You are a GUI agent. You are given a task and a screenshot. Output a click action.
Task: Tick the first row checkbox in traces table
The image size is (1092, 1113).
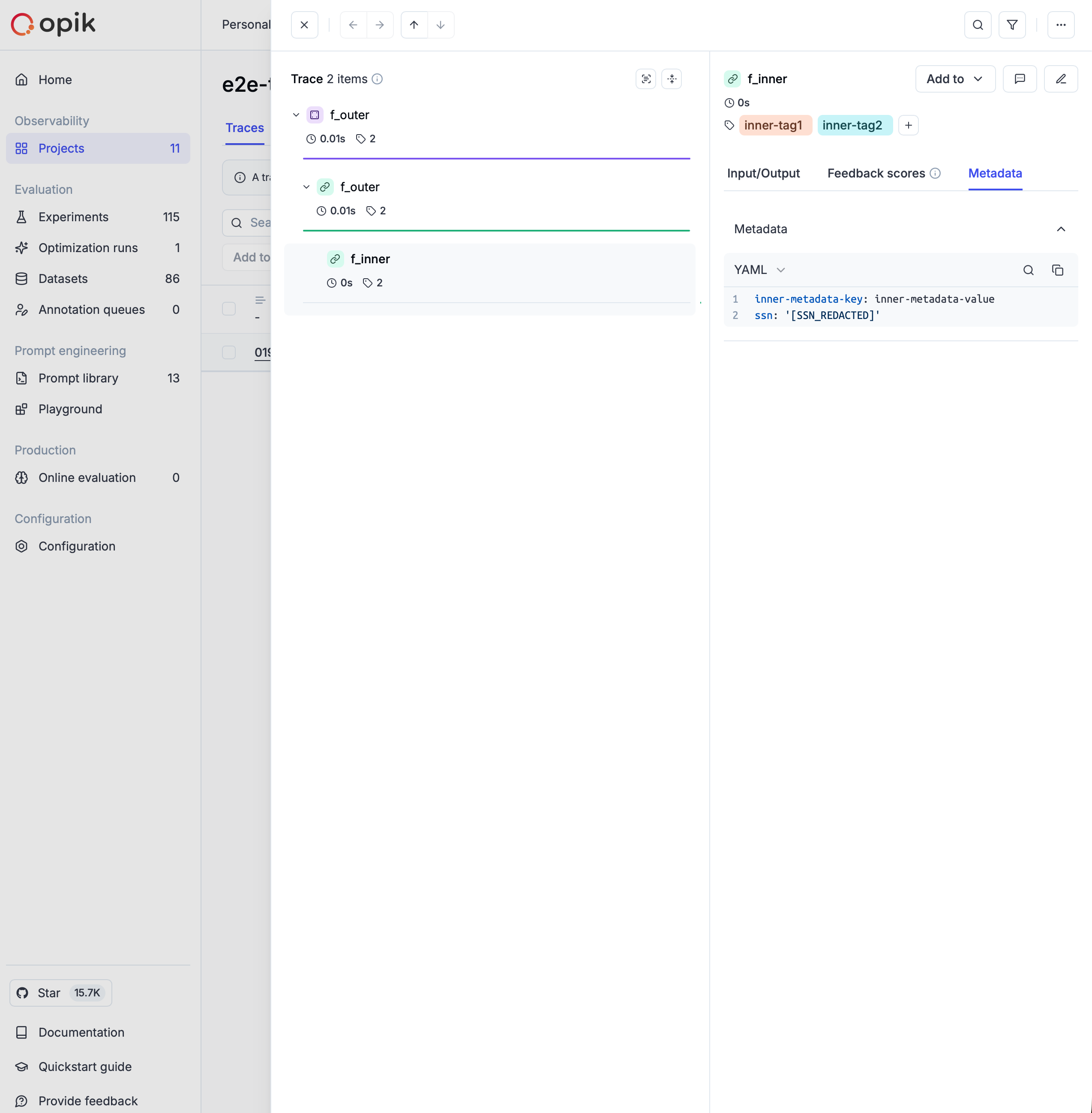(x=229, y=309)
